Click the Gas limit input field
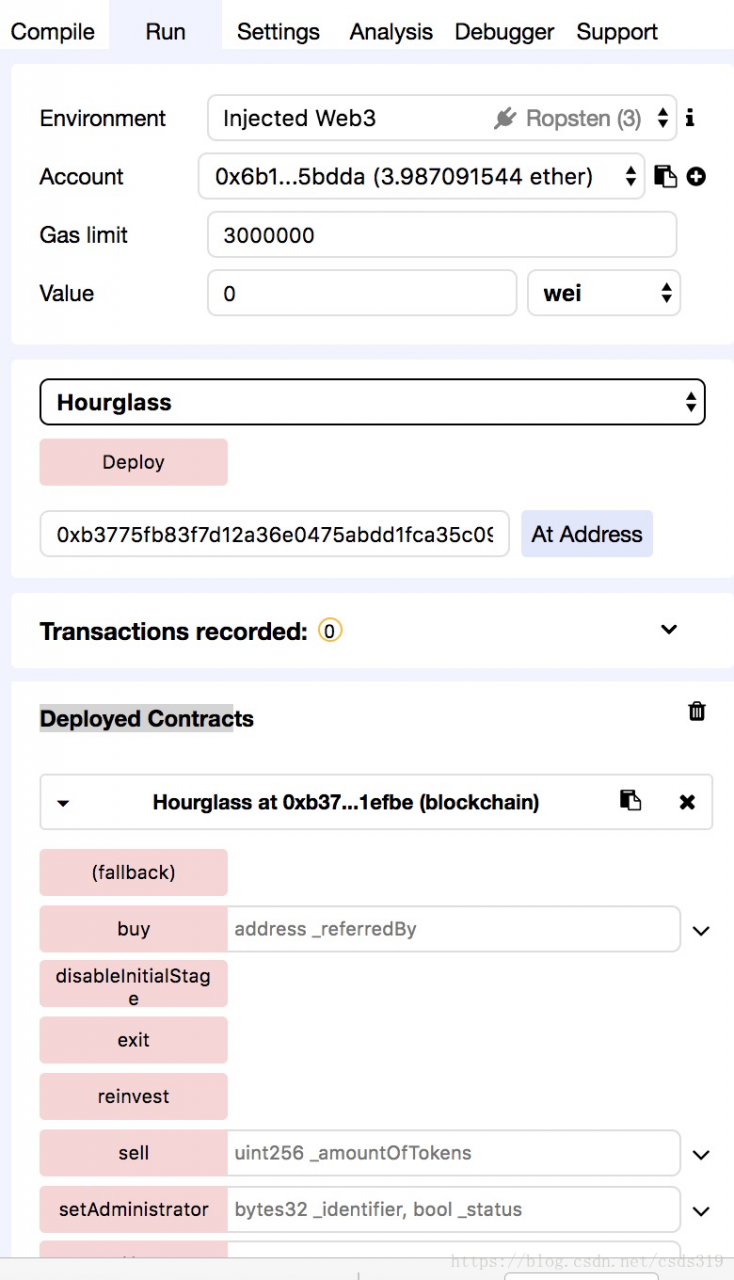 442,235
